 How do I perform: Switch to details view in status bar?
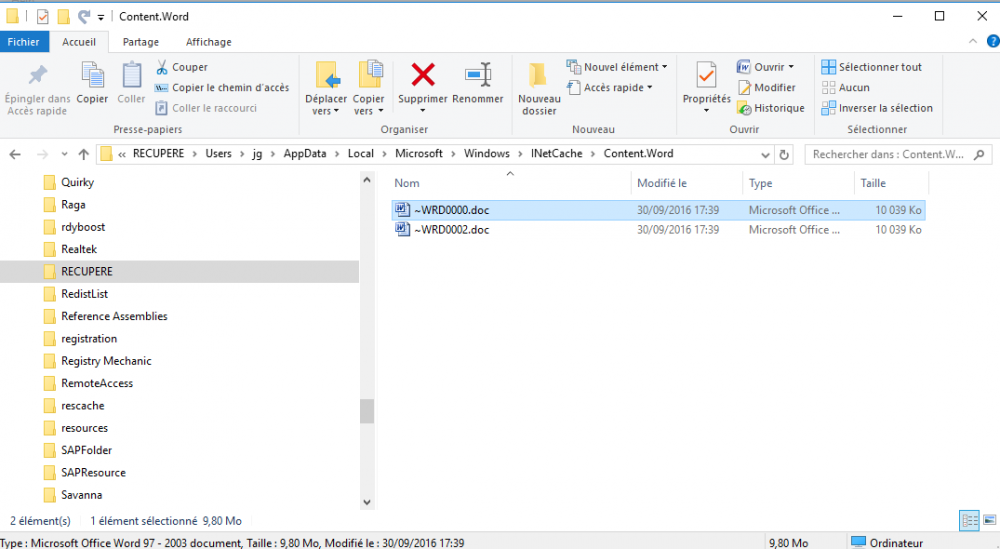(x=969, y=520)
